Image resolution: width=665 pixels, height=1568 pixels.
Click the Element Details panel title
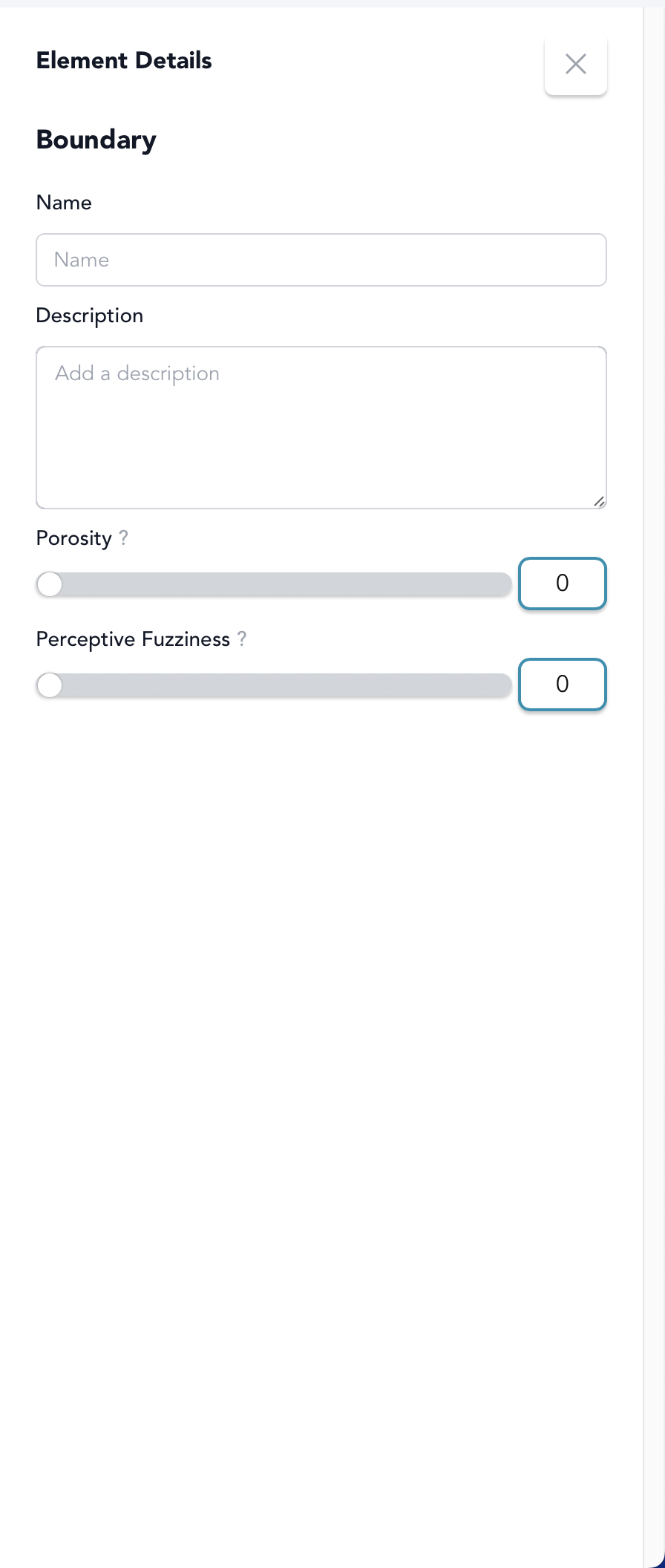pos(124,61)
